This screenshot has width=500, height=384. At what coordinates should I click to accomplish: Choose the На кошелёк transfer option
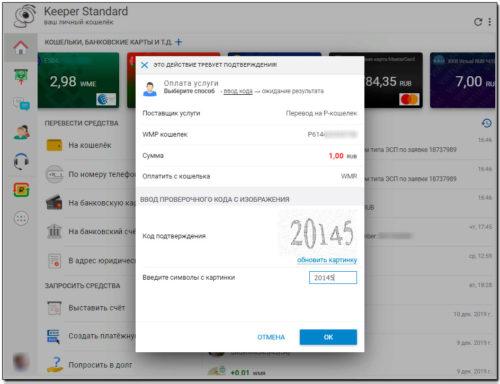tap(90, 145)
